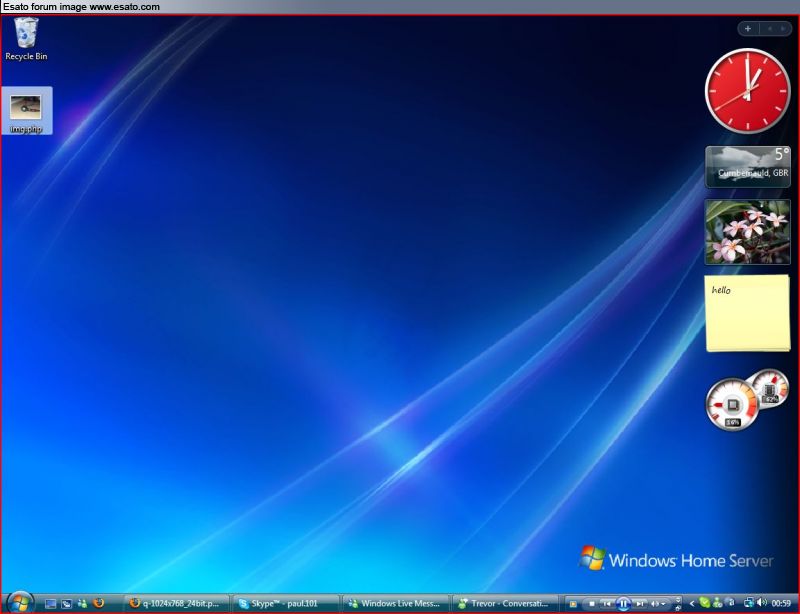Pause playback in the taskbar media player
Viewport: 800px width, 614px height.
pos(623,604)
